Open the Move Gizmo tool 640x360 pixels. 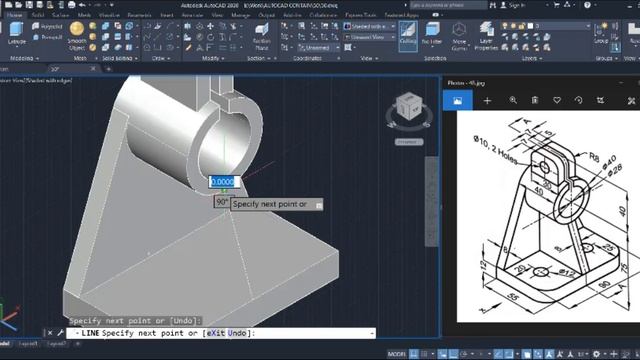point(459,37)
